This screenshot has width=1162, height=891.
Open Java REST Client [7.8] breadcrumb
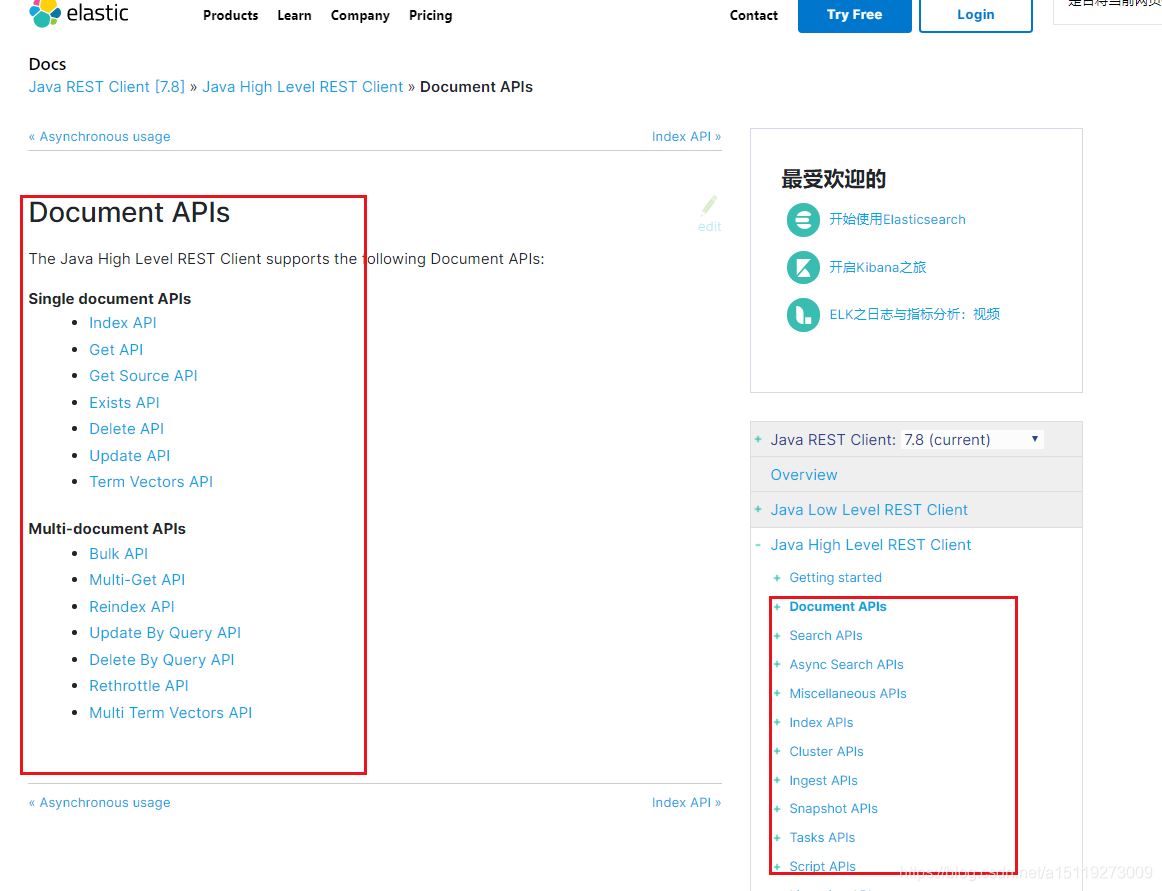pos(107,87)
